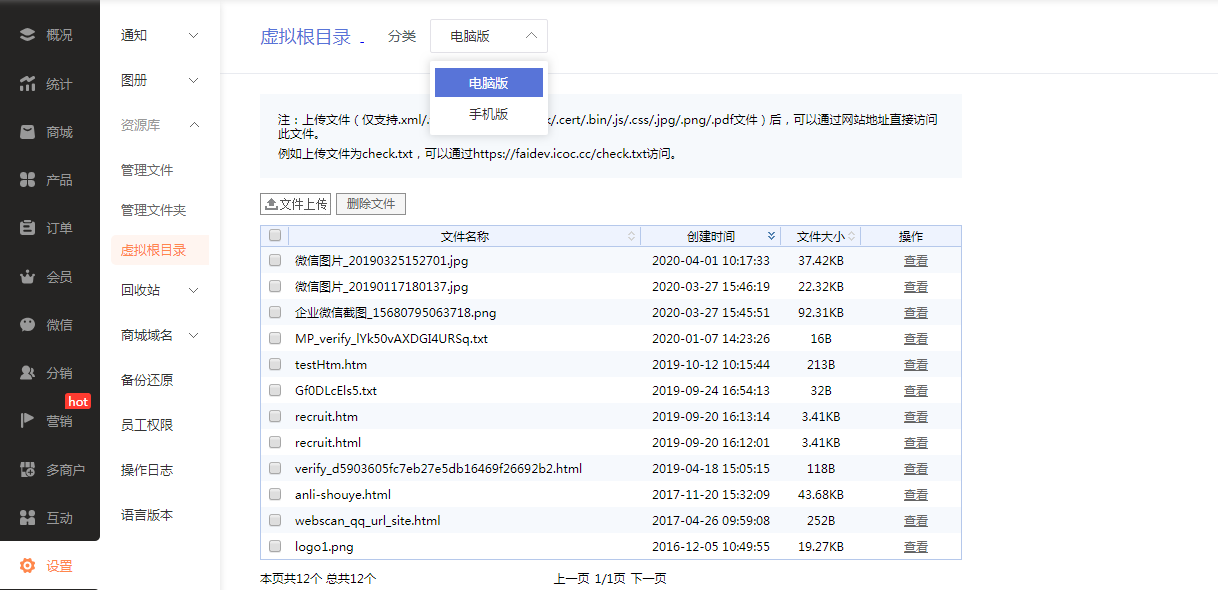This screenshot has height=590, width=1218.
Task: Check the box for recruit.html
Action: 275,442
